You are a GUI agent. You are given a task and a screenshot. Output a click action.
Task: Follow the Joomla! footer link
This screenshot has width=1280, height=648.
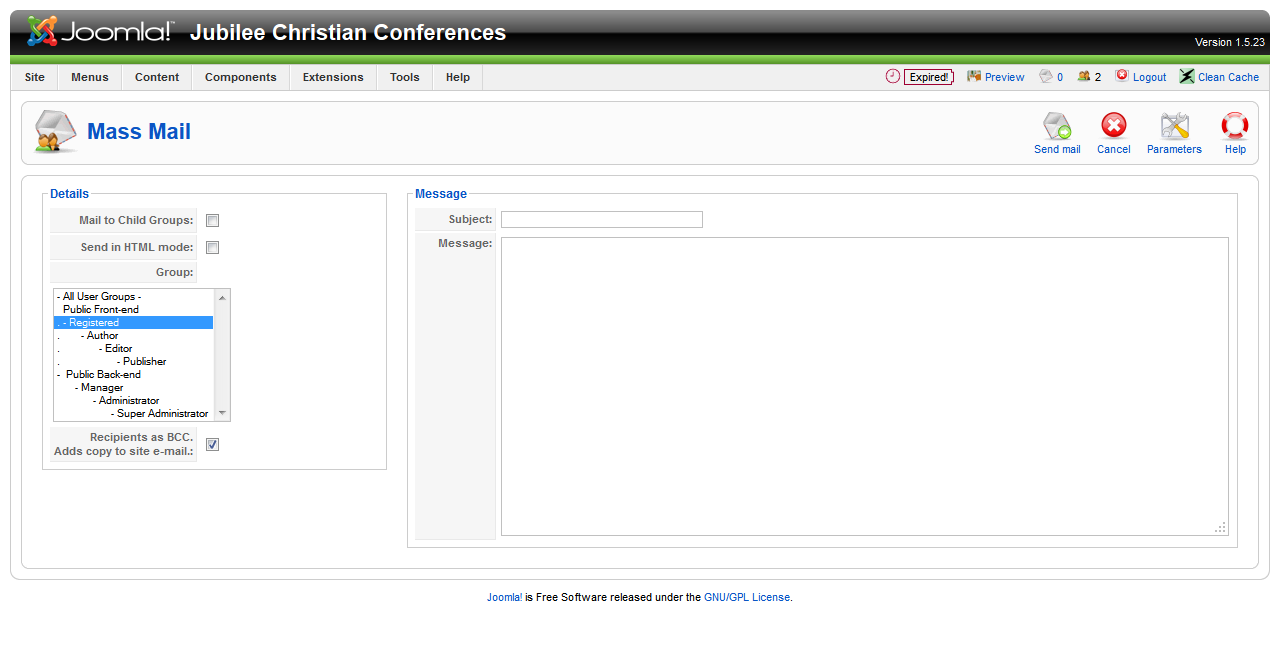504,597
